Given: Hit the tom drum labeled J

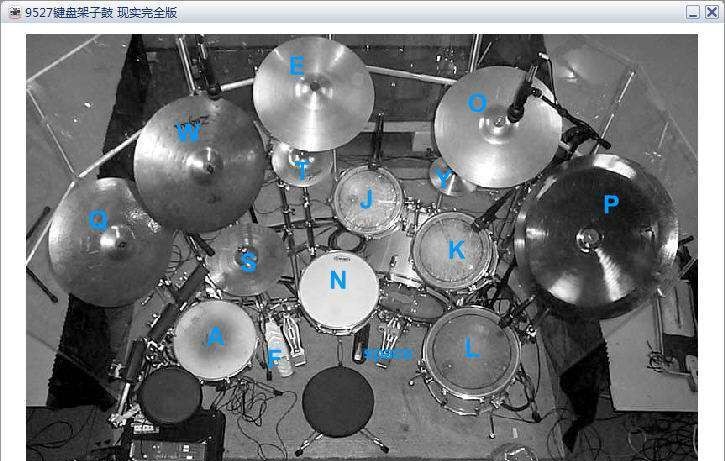Looking at the screenshot, I should click(x=369, y=201).
